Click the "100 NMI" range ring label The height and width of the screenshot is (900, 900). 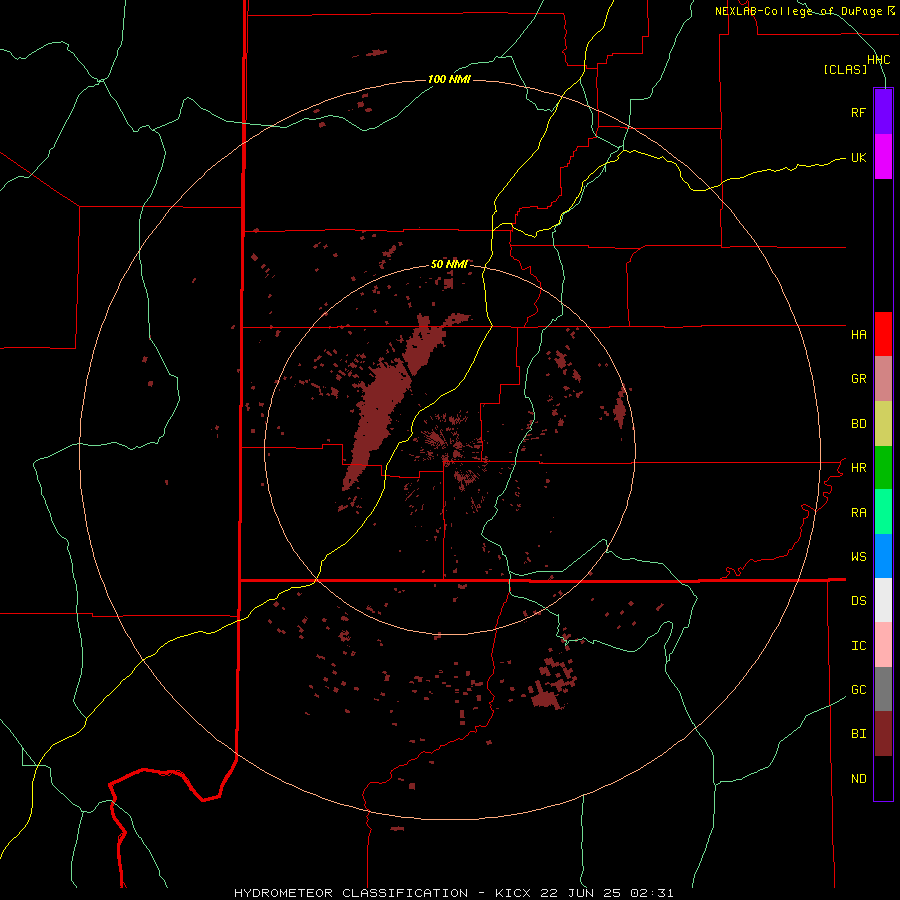coord(449,79)
